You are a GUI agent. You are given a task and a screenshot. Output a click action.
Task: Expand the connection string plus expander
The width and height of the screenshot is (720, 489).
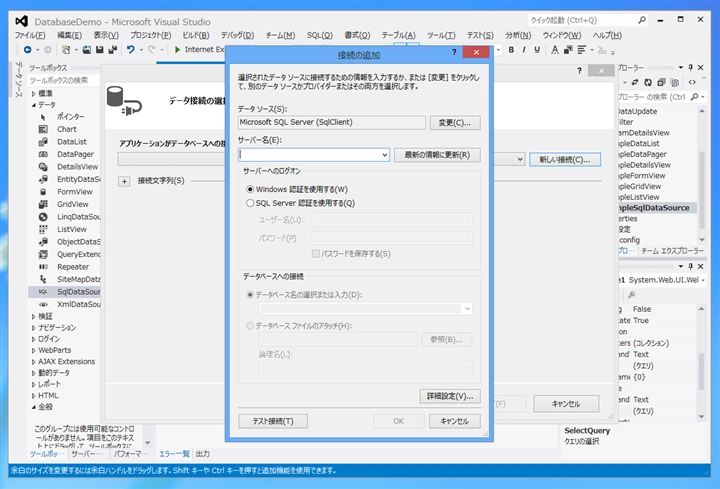(x=124, y=181)
